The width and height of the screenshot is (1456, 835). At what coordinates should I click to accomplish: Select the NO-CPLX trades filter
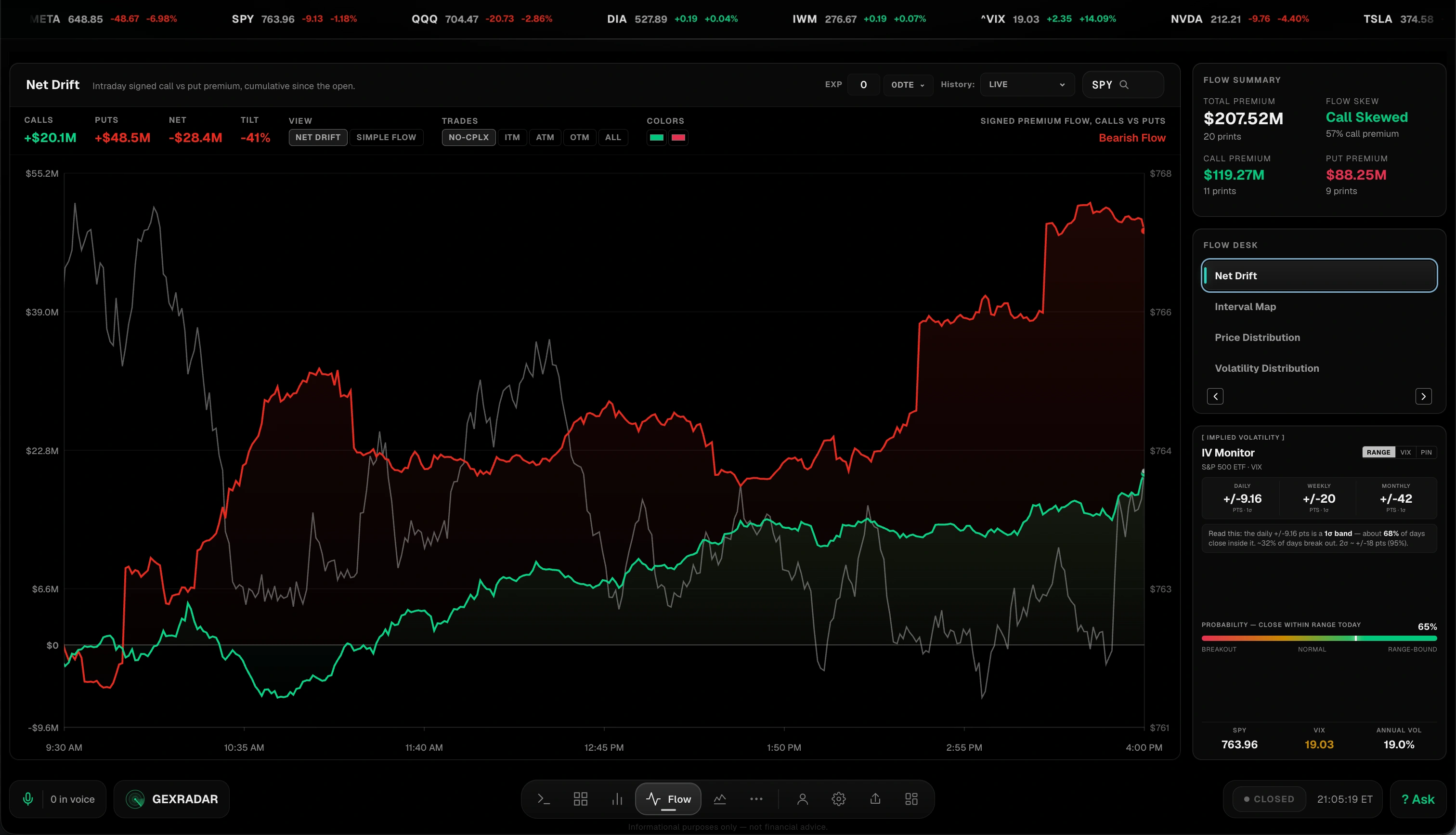point(469,138)
